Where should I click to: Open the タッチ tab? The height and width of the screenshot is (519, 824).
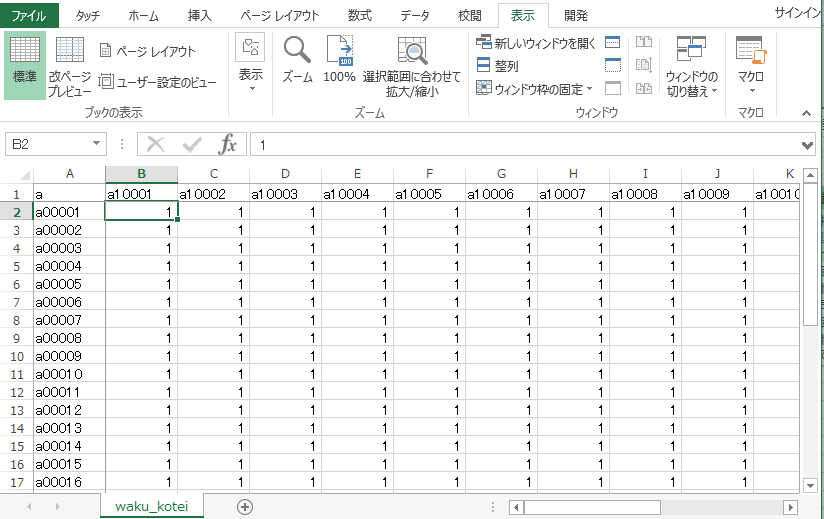87,15
